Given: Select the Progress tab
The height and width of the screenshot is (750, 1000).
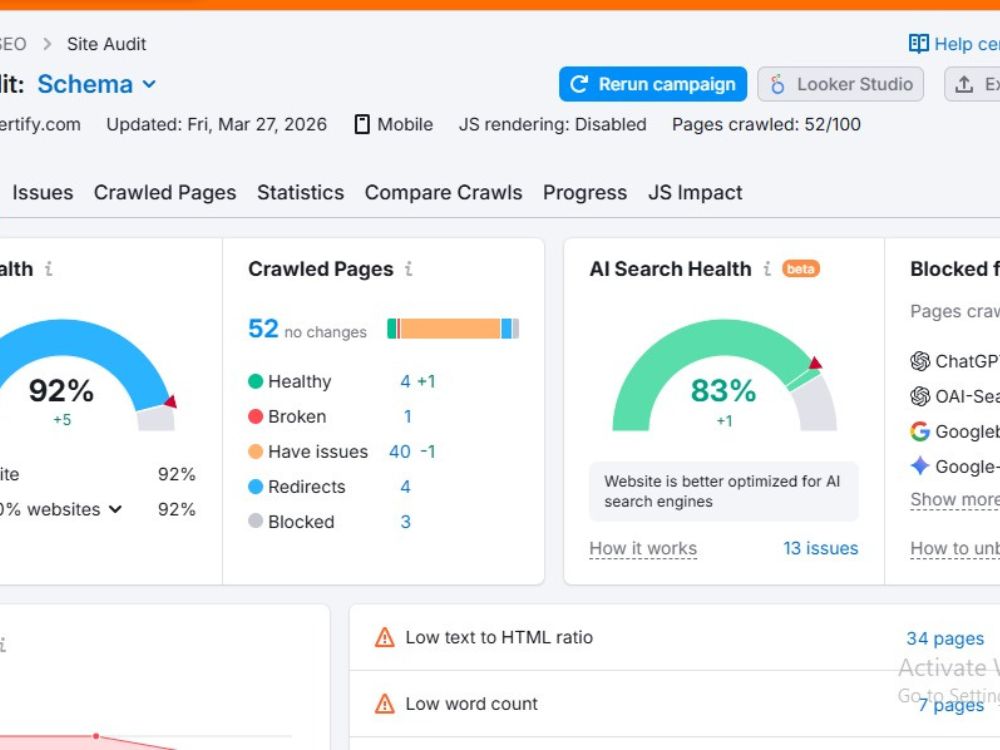Looking at the screenshot, I should click(x=585, y=193).
